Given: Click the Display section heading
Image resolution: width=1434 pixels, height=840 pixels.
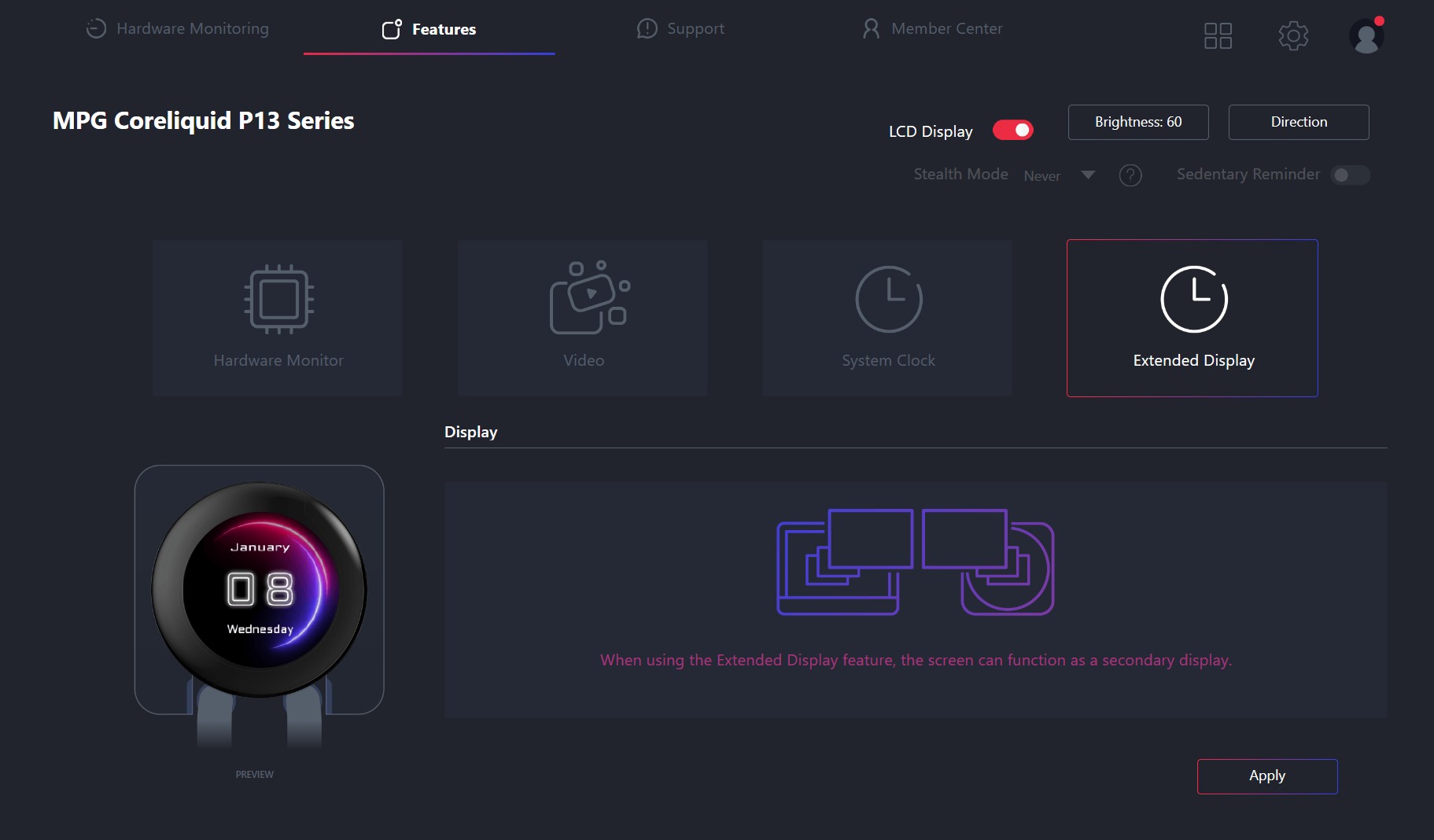Looking at the screenshot, I should click(x=470, y=432).
